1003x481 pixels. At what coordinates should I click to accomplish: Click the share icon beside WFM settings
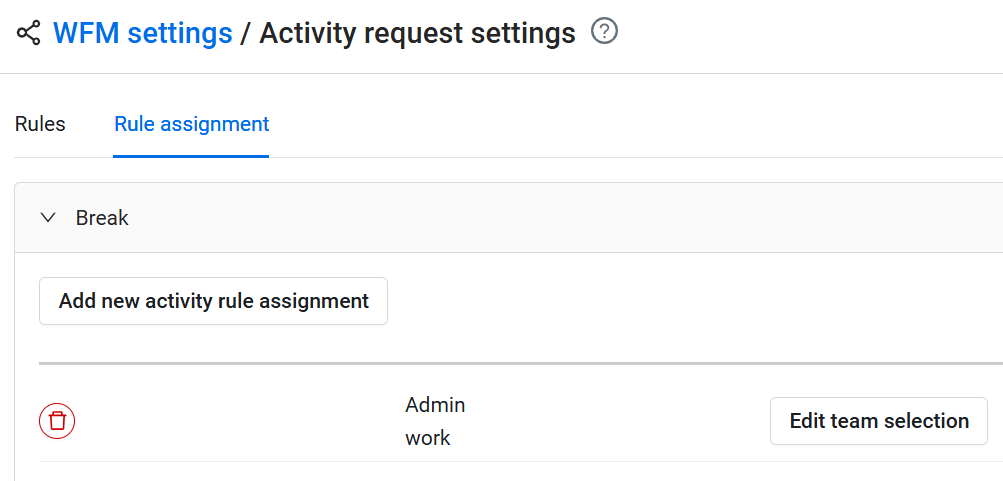click(29, 33)
